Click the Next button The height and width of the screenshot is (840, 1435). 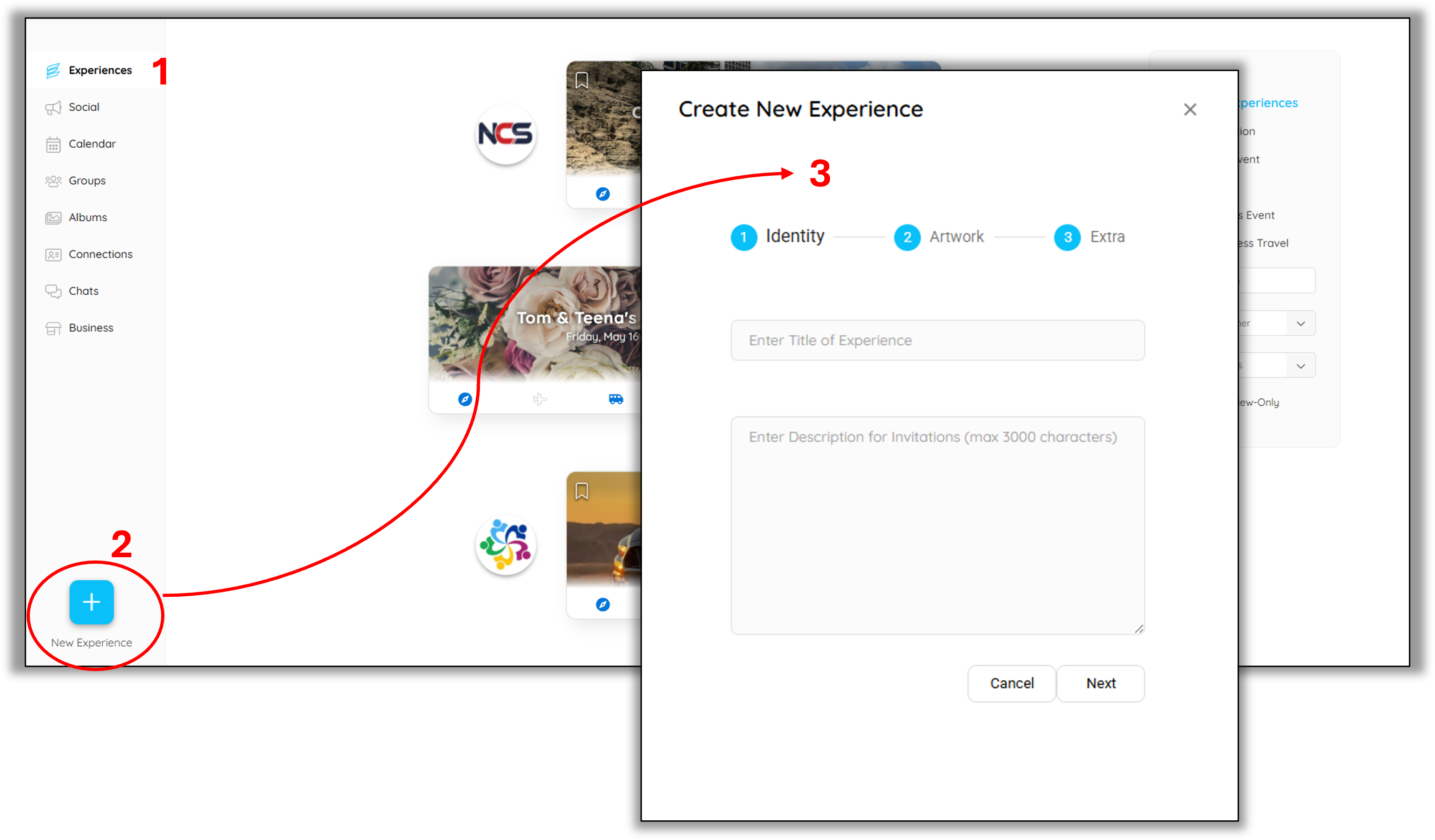(x=1100, y=683)
